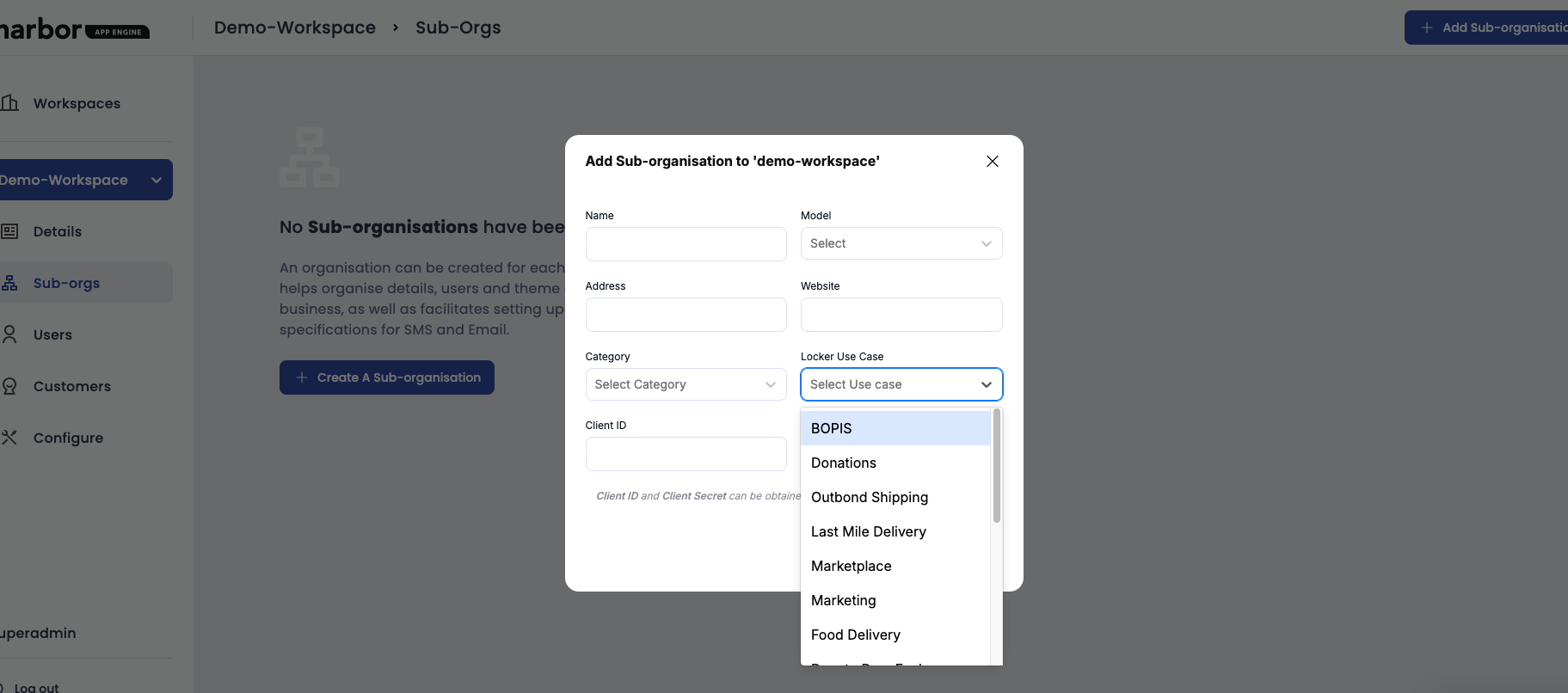The width and height of the screenshot is (1568, 693).
Task: Close the Add Sub-organisation dialog
Action: [992, 162]
